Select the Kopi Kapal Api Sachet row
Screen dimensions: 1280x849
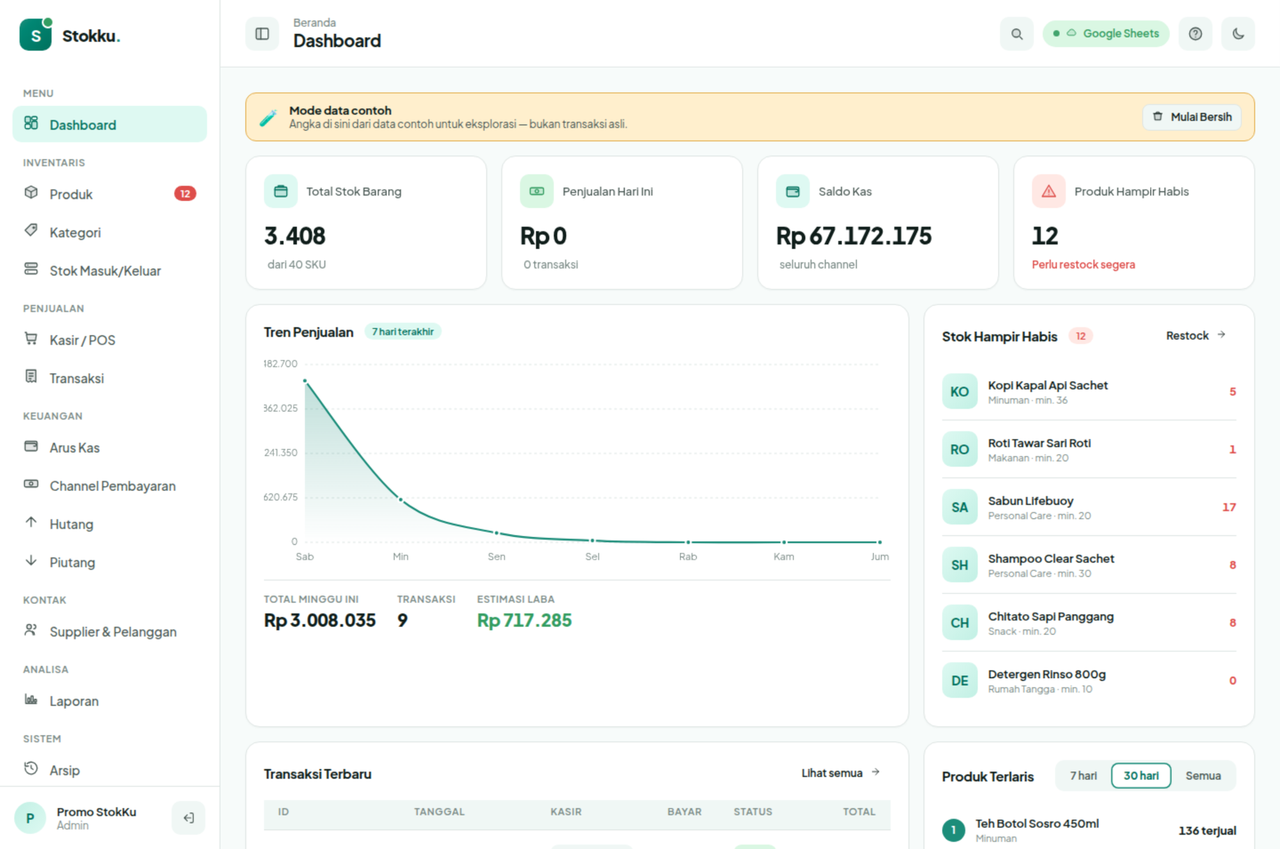pyautogui.click(x=1089, y=392)
